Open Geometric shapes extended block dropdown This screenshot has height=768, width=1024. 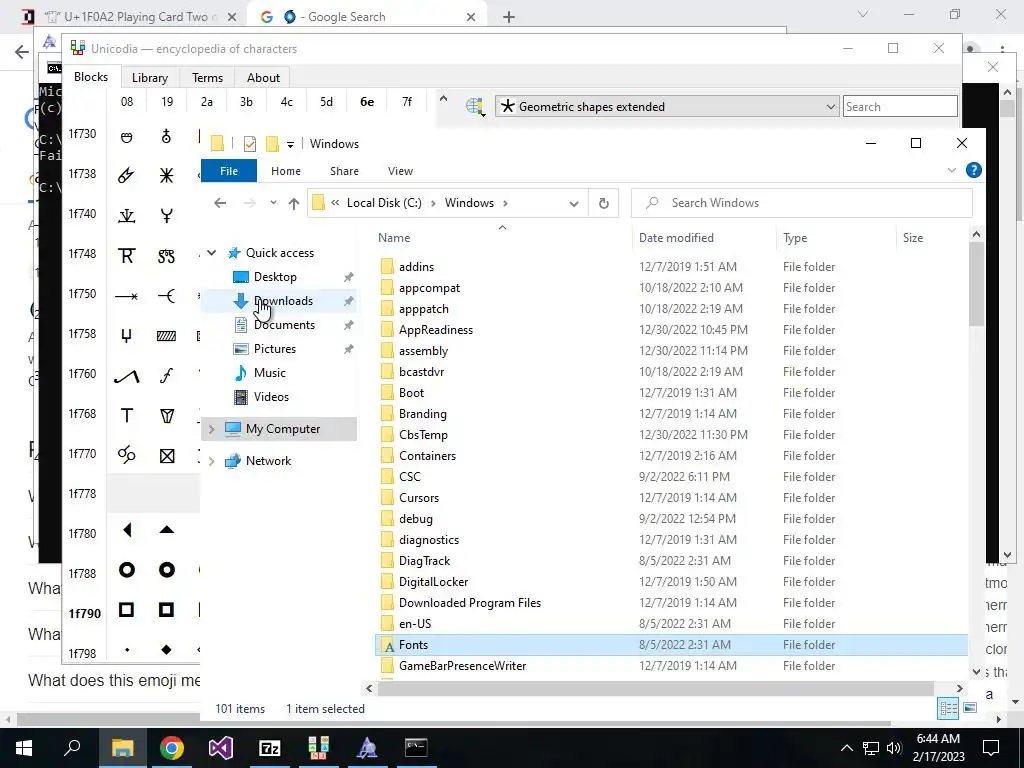(x=666, y=106)
